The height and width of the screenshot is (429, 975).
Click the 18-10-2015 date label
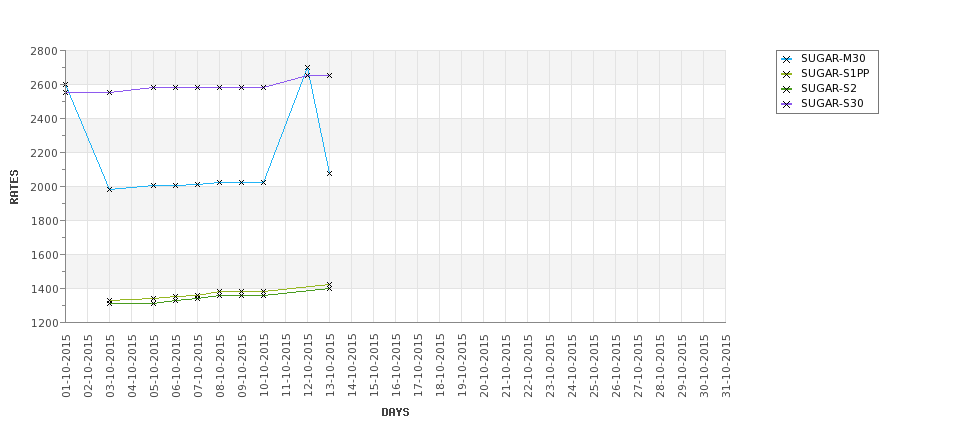(x=440, y=366)
